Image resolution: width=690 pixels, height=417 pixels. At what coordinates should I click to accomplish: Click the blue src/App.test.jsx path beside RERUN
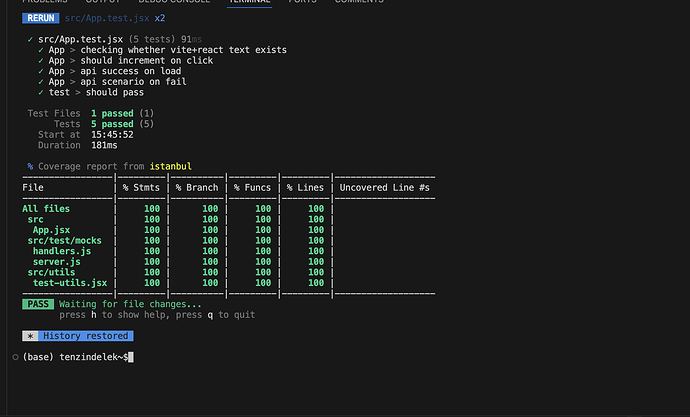(x=107, y=18)
